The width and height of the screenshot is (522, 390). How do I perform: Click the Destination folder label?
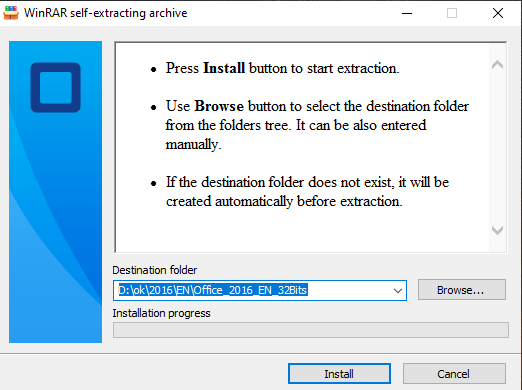154,270
